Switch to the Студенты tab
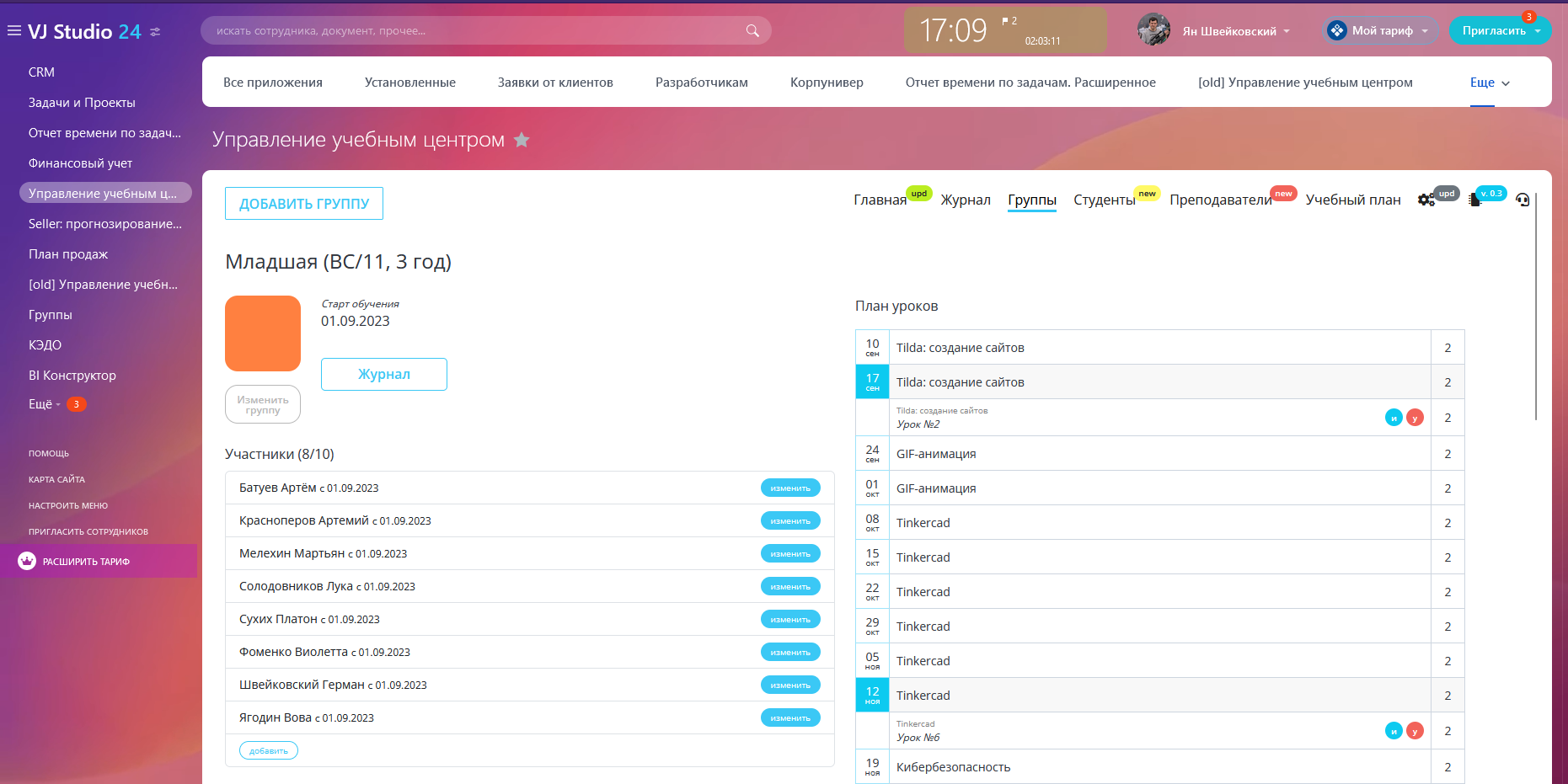 click(1104, 200)
